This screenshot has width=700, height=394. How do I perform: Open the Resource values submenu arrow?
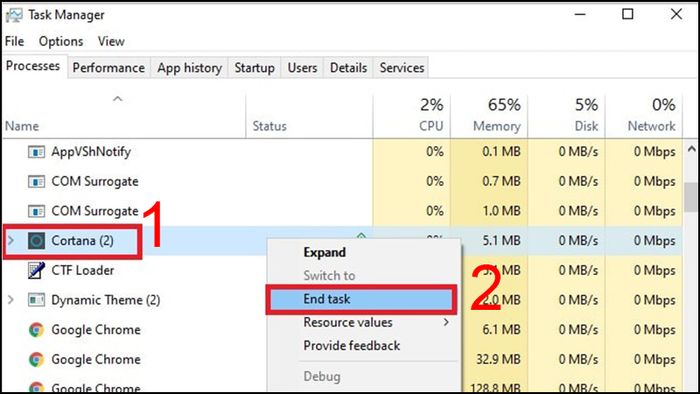[446, 322]
